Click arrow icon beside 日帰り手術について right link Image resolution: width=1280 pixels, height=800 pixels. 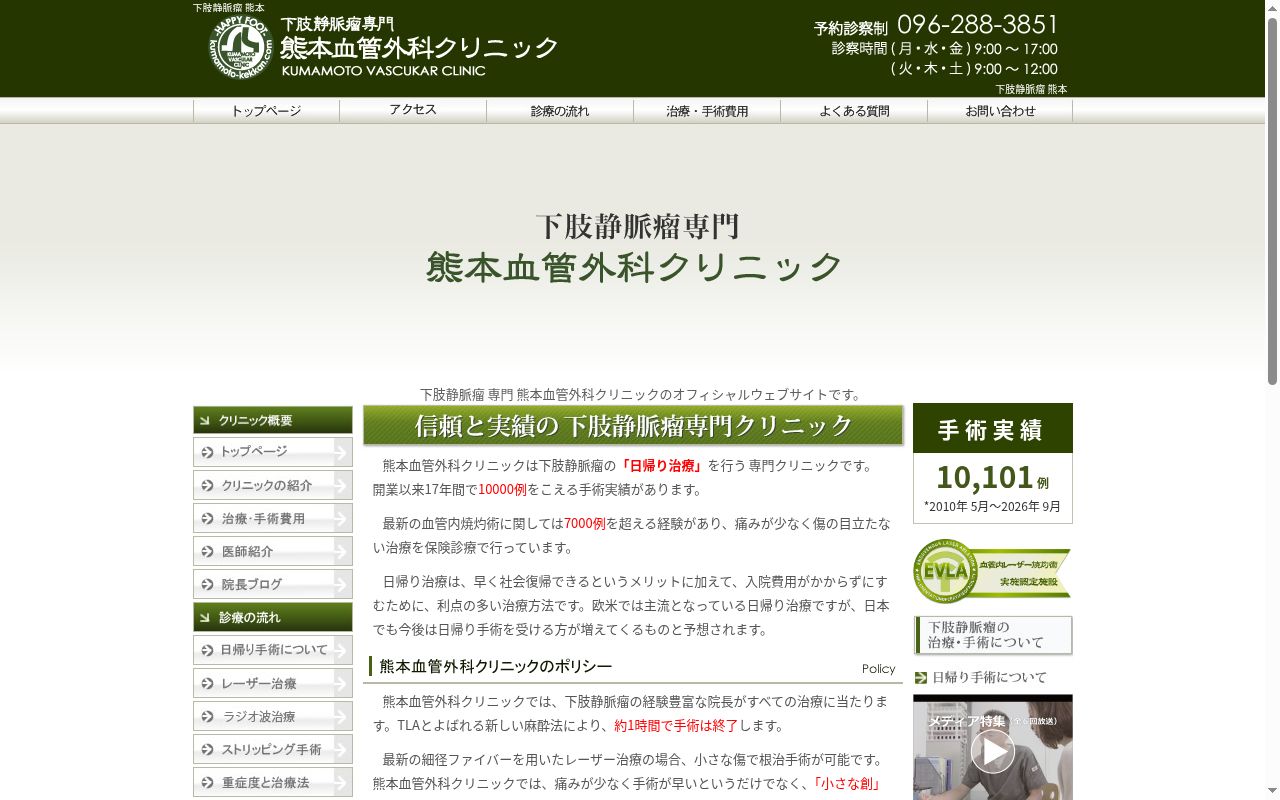tap(921, 678)
